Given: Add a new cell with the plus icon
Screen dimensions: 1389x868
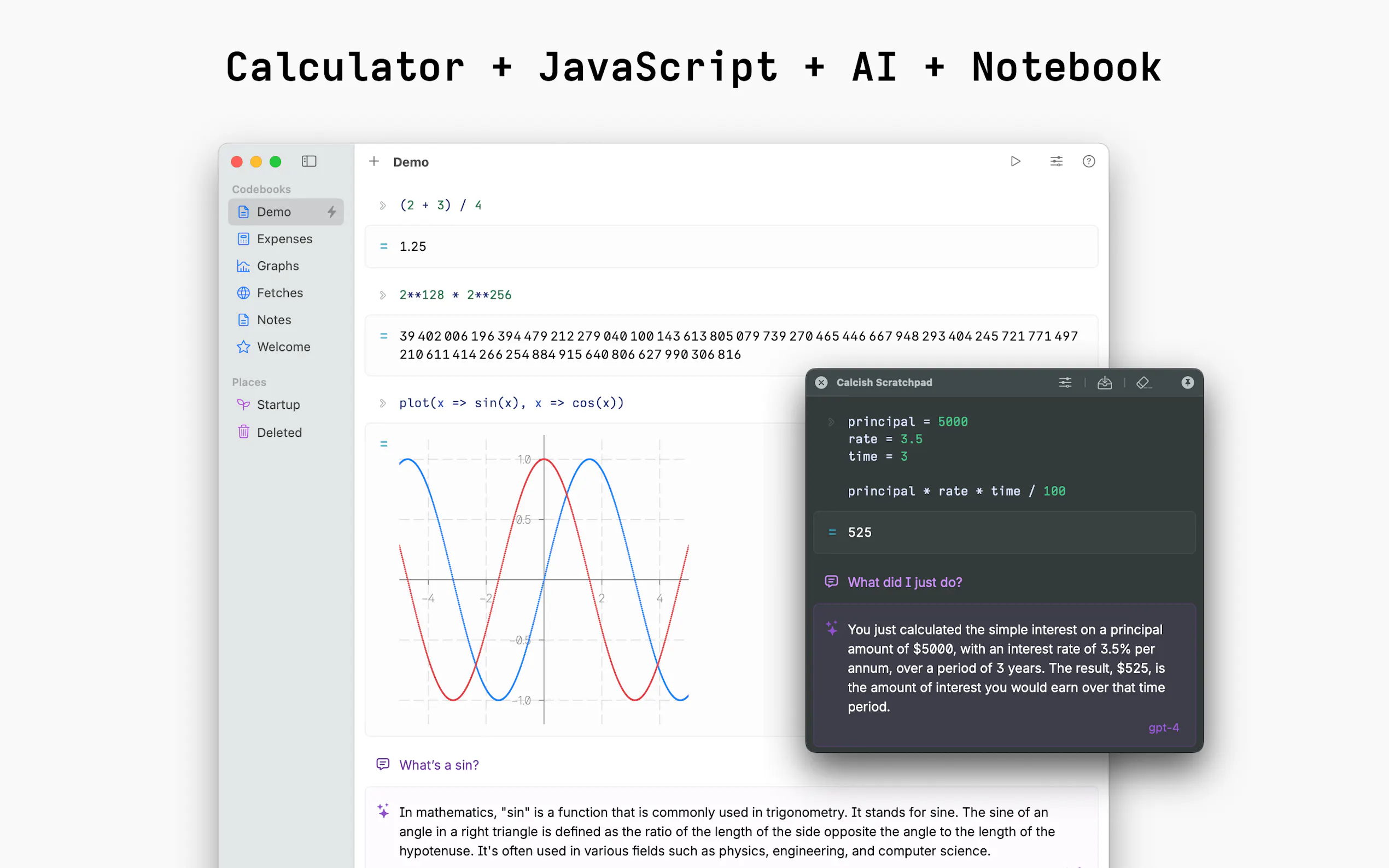Looking at the screenshot, I should 374,161.
